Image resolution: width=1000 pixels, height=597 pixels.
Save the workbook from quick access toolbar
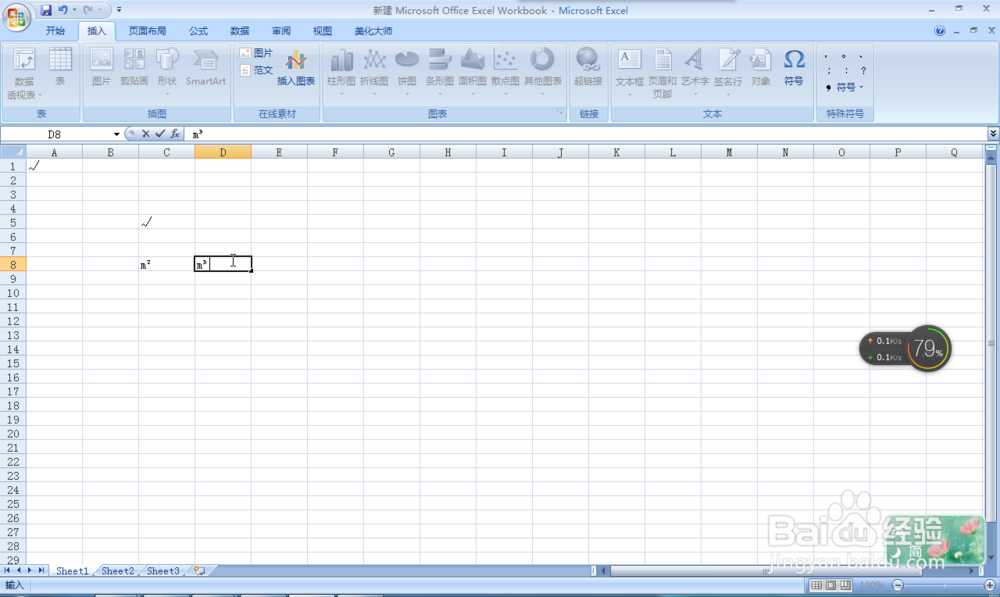coord(46,10)
